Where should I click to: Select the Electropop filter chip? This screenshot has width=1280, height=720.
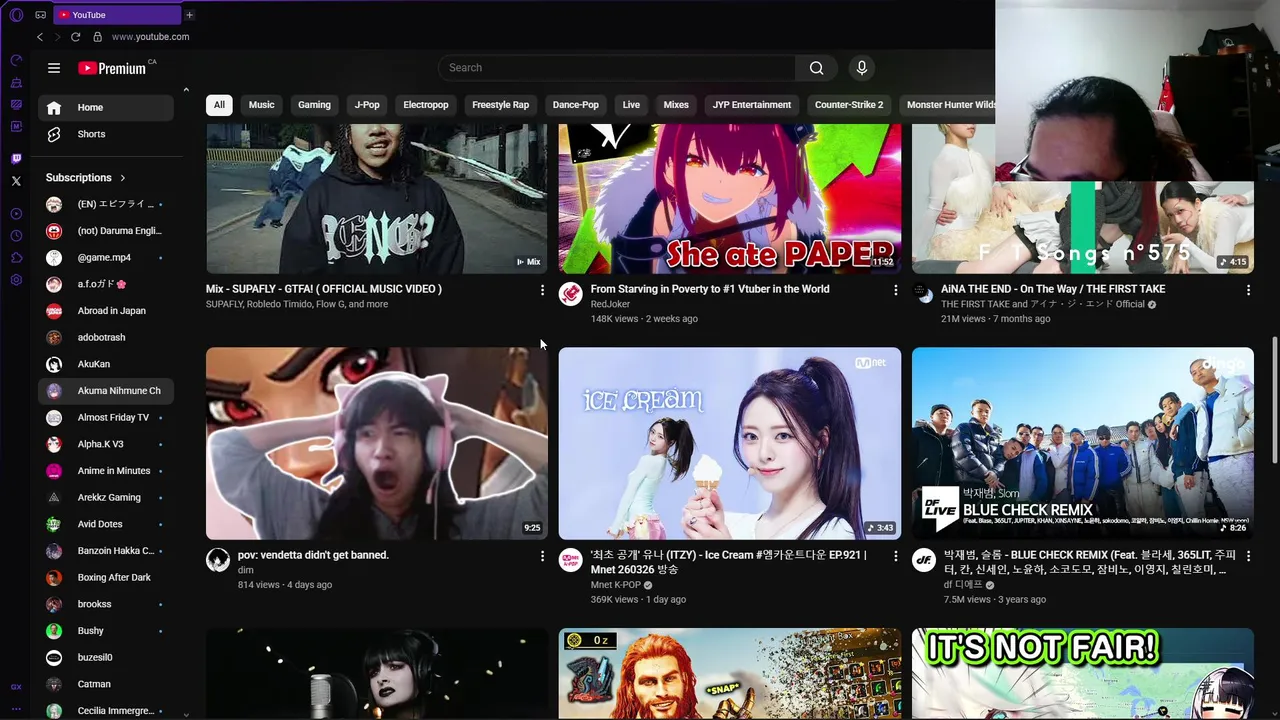(426, 105)
